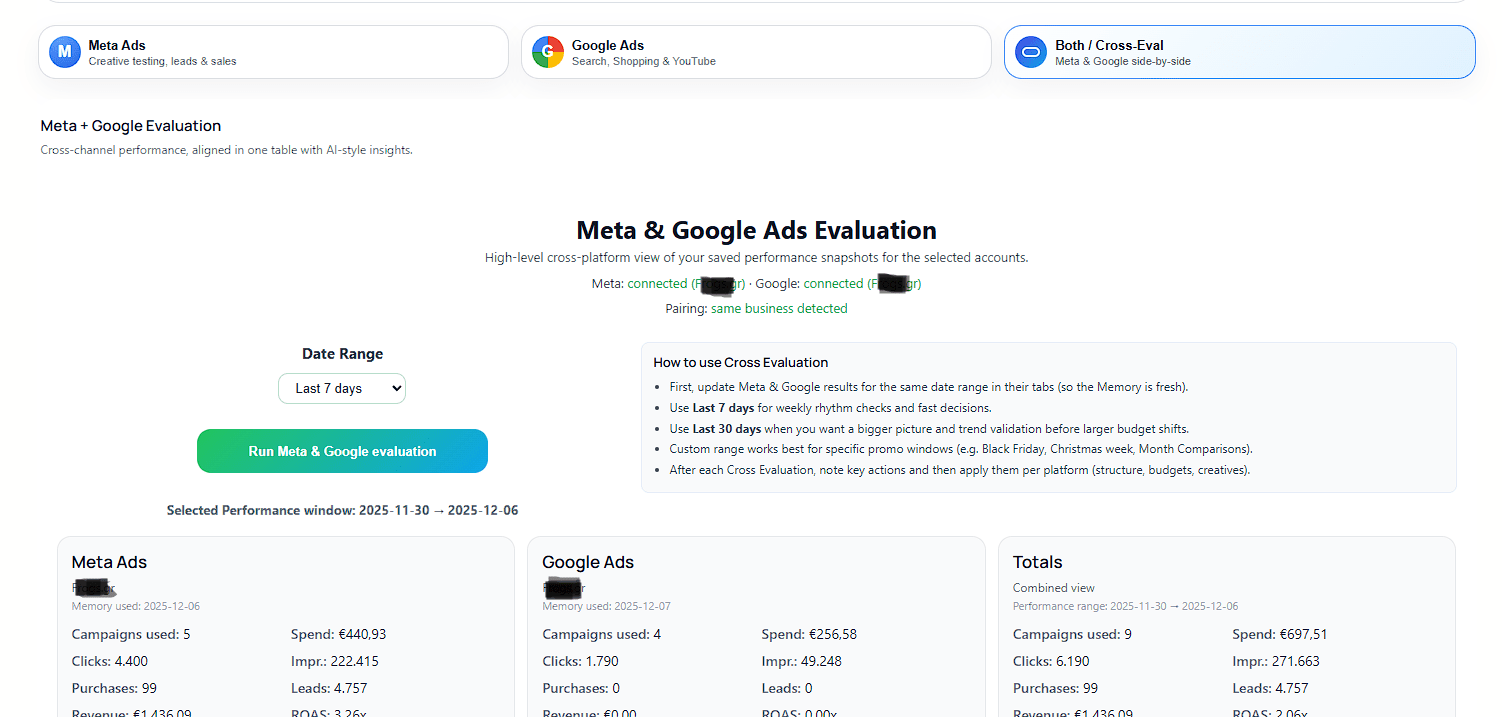Click the Meta connected status link
Screen dimensions: 1502x717
(686, 284)
